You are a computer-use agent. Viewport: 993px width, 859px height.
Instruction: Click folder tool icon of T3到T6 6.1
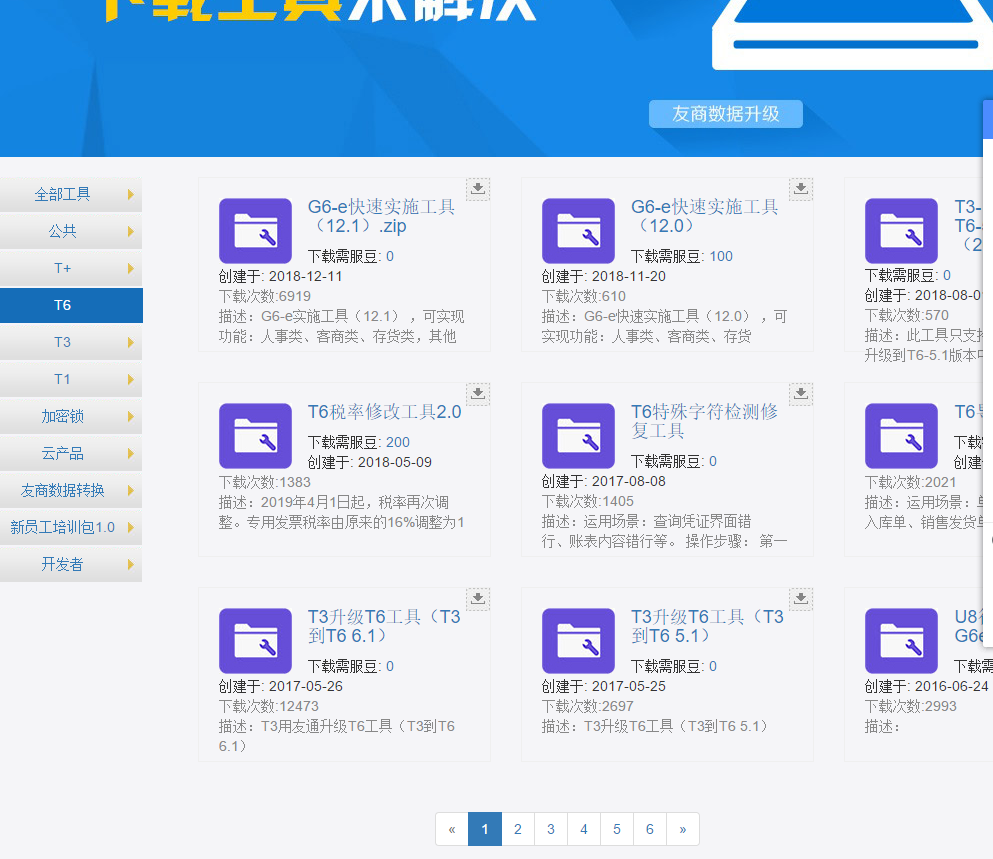255,641
